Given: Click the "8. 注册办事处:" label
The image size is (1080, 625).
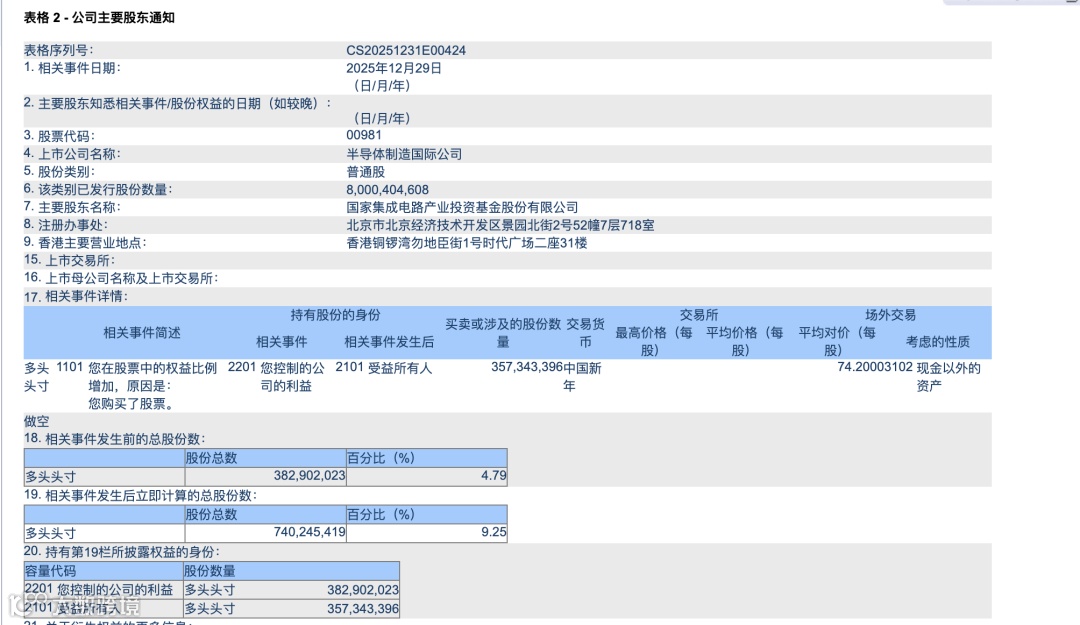Looking at the screenshot, I should 65,225.
